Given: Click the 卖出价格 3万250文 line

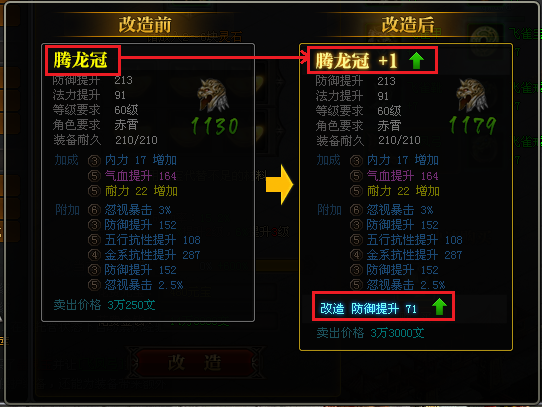Looking at the screenshot, I should 104,305.
